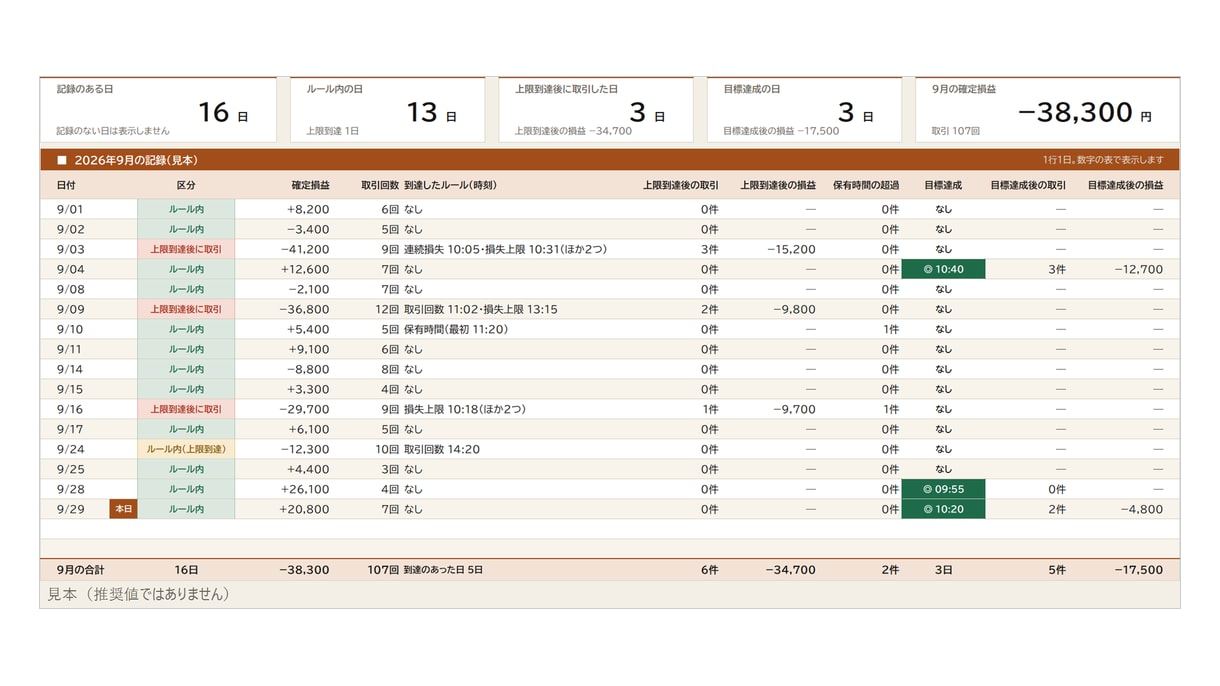Click the "取引回数" column header
1220x686 pixels.
coord(380,185)
